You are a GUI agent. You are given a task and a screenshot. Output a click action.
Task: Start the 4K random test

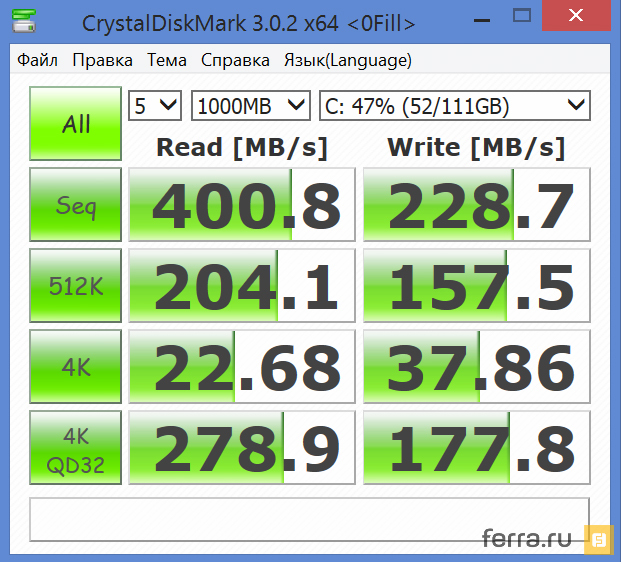tap(75, 366)
